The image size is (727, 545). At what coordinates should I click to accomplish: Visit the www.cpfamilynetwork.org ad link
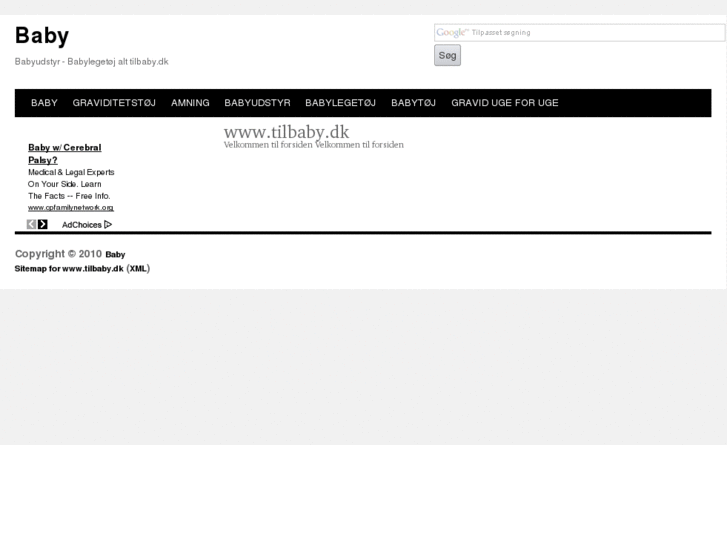70,208
